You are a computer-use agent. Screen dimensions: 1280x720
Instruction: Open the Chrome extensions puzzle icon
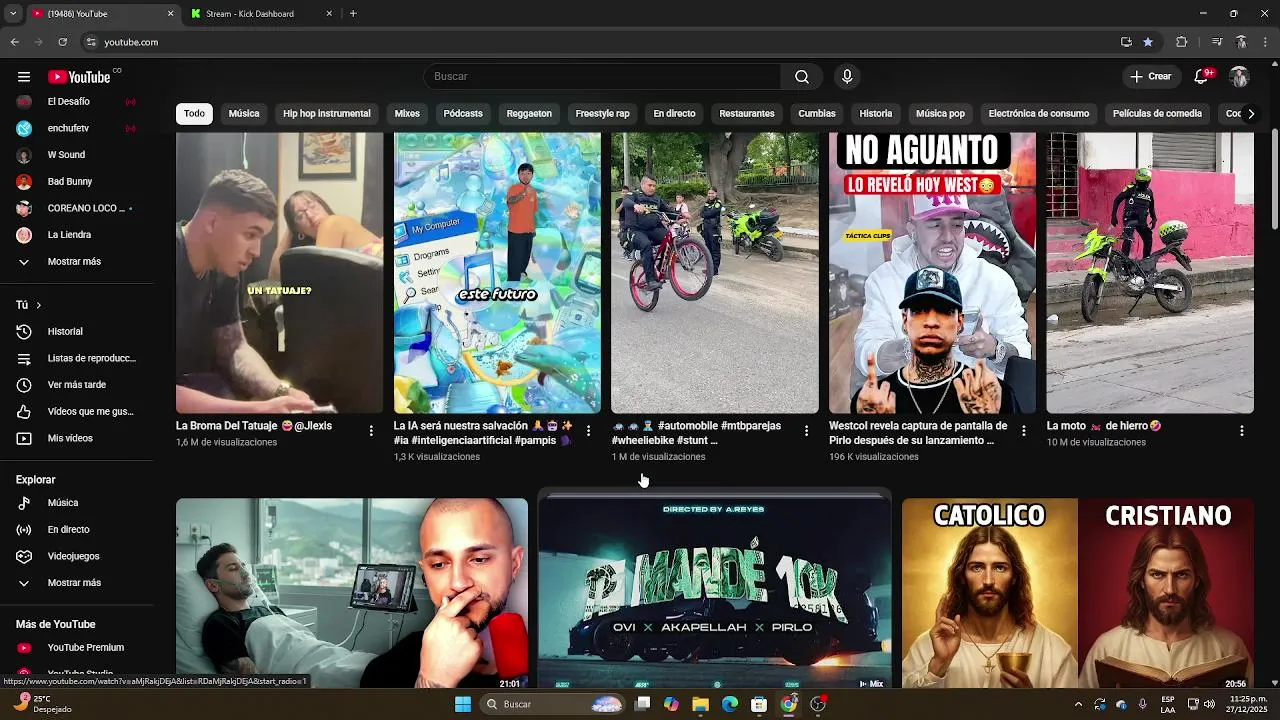click(x=1181, y=42)
